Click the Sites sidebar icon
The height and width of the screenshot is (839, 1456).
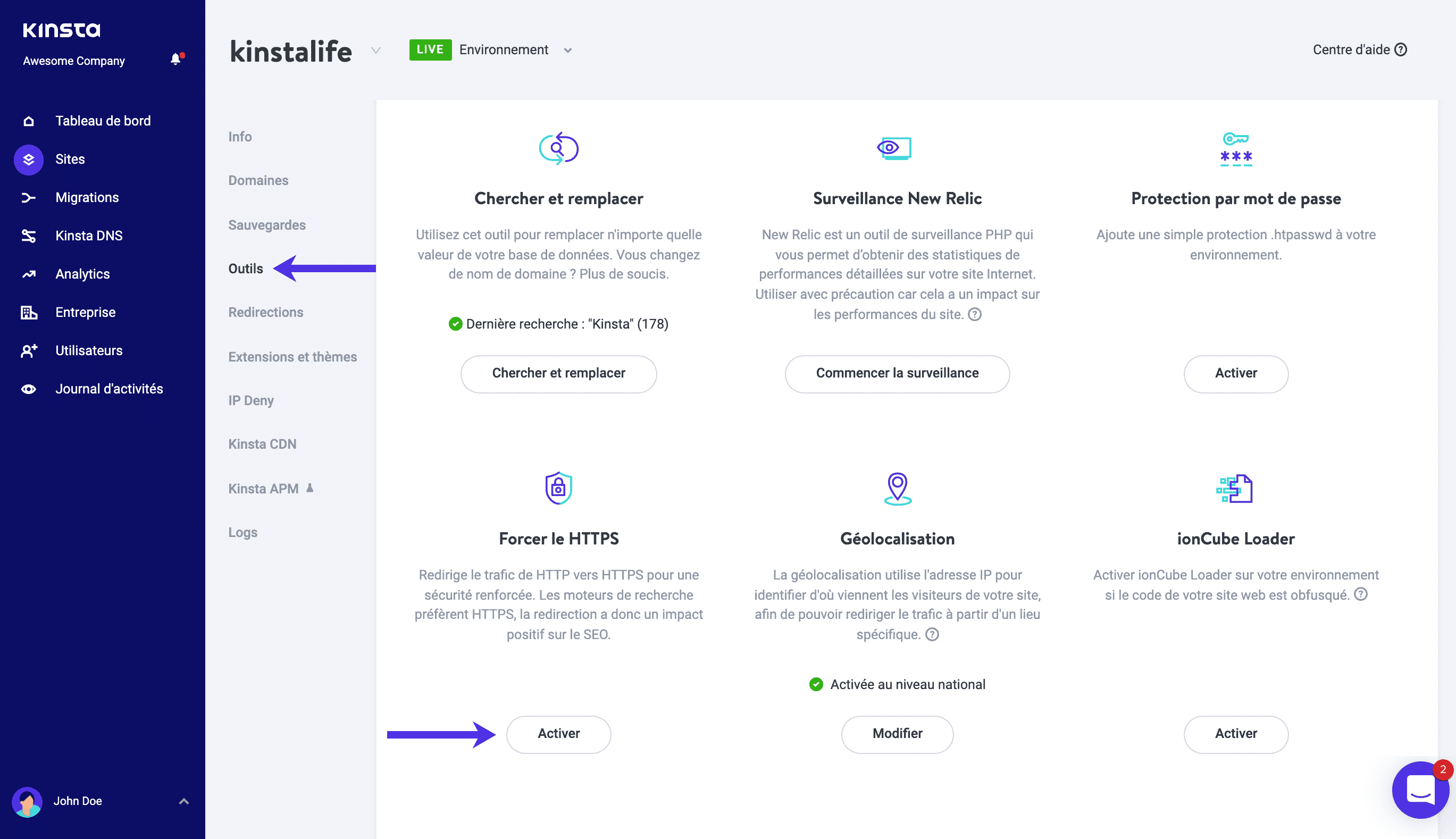tap(28, 159)
